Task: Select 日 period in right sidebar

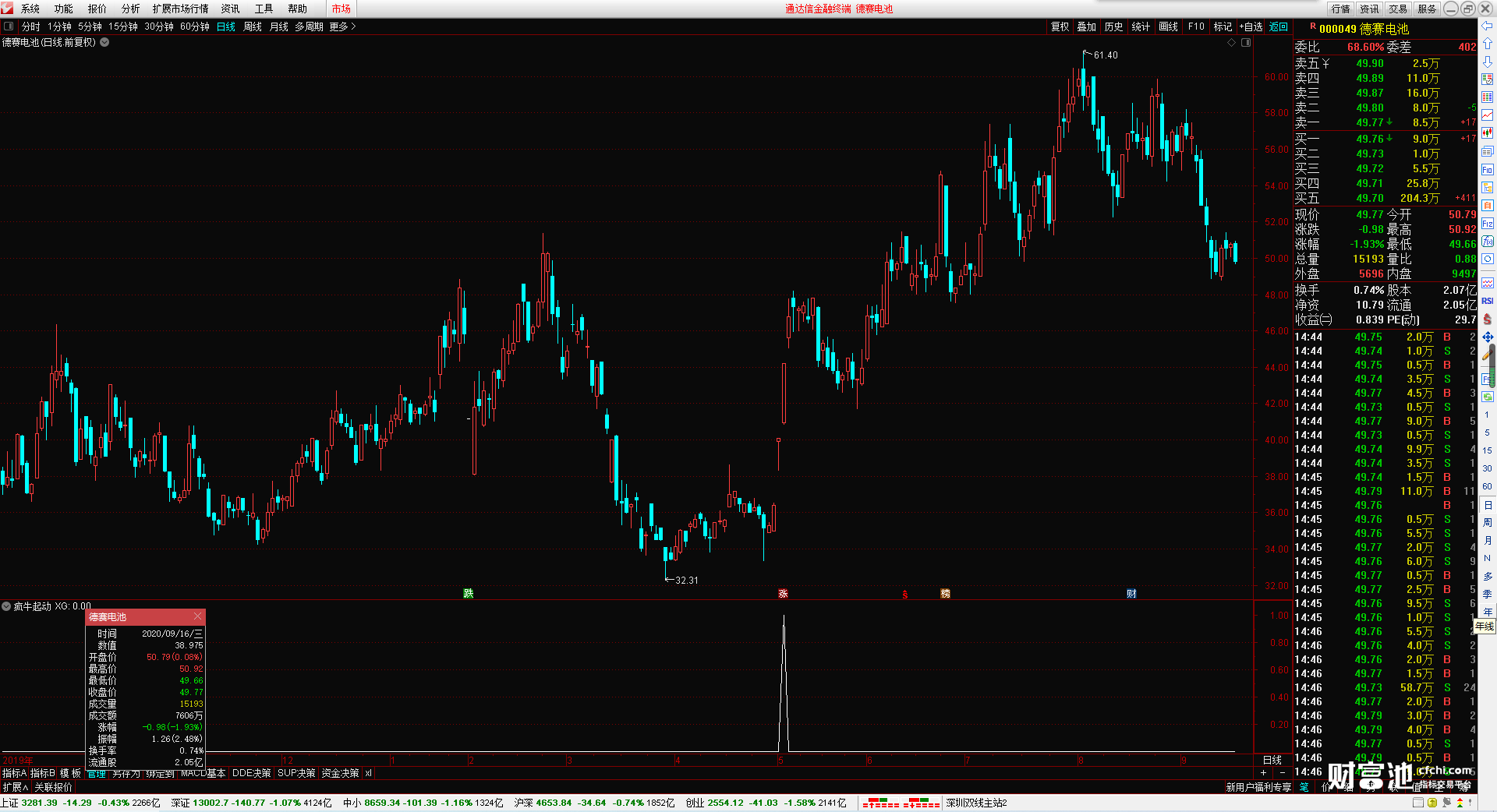Action: pyautogui.click(x=1487, y=505)
